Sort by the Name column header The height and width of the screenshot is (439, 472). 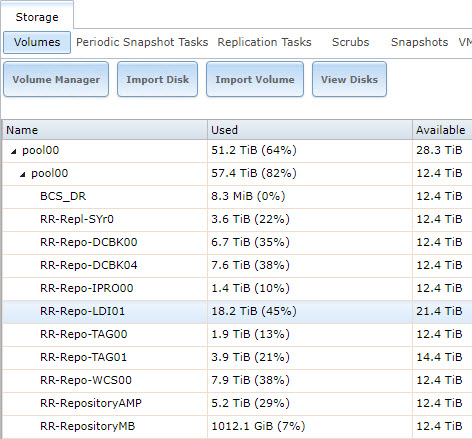[x=105, y=130]
